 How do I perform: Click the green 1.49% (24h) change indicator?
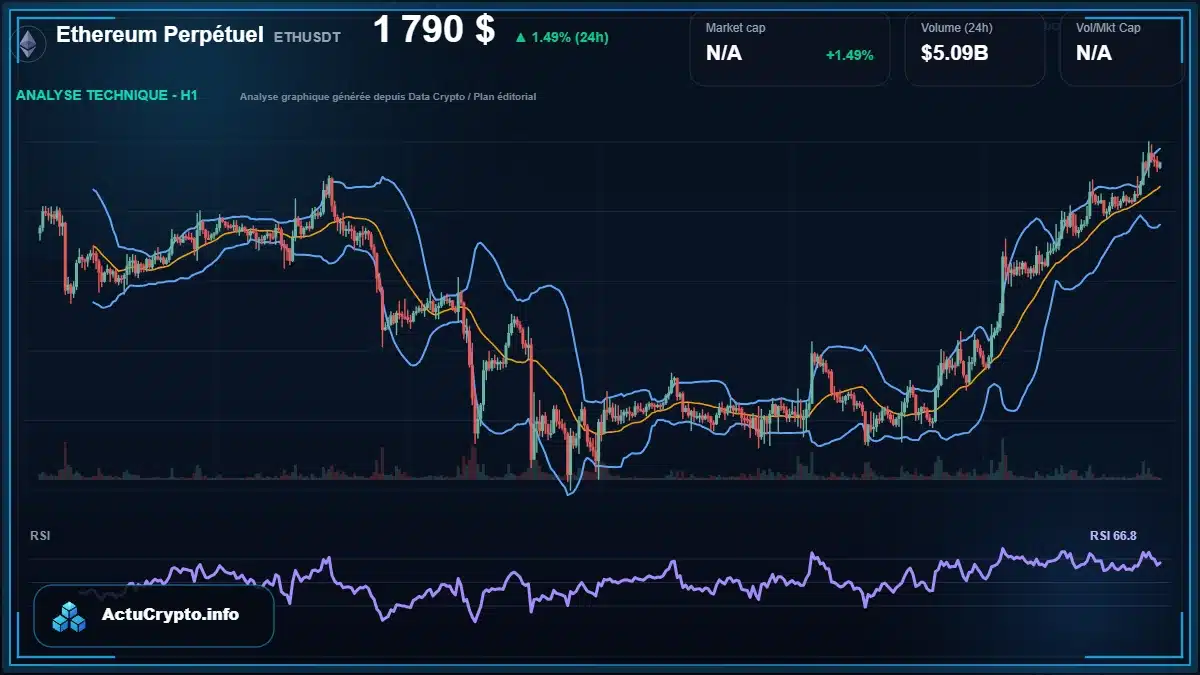pyautogui.click(x=561, y=37)
